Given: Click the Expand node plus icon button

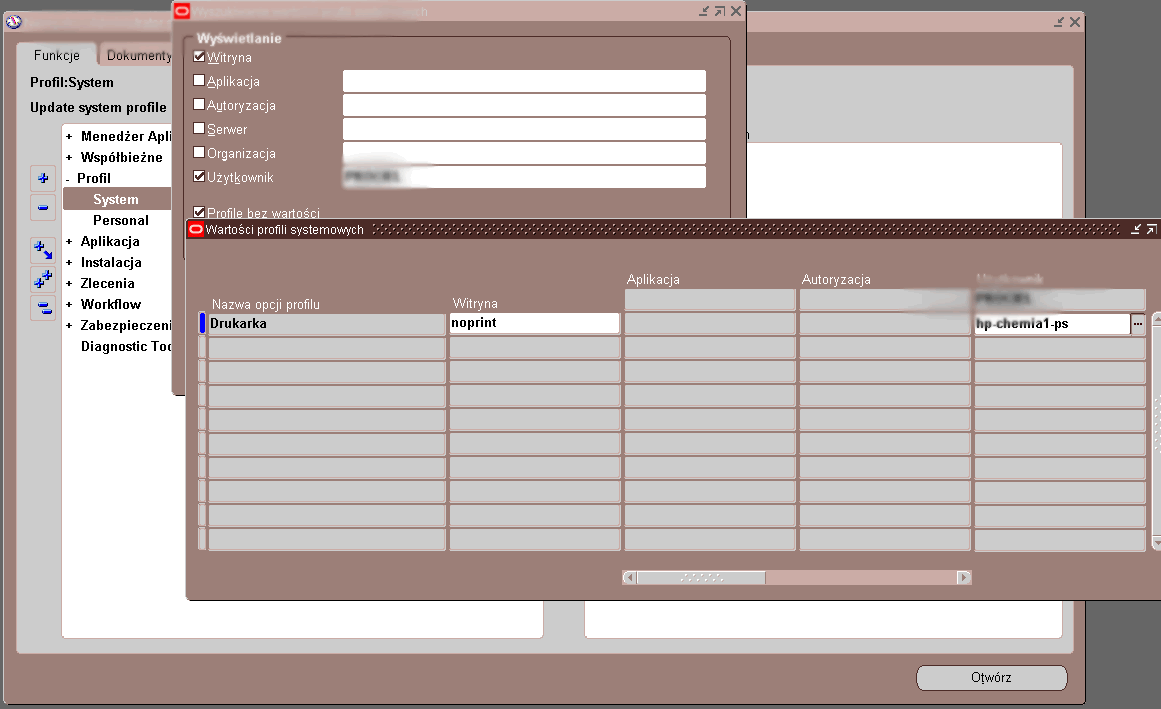Looking at the screenshot, I should (43, 178).
